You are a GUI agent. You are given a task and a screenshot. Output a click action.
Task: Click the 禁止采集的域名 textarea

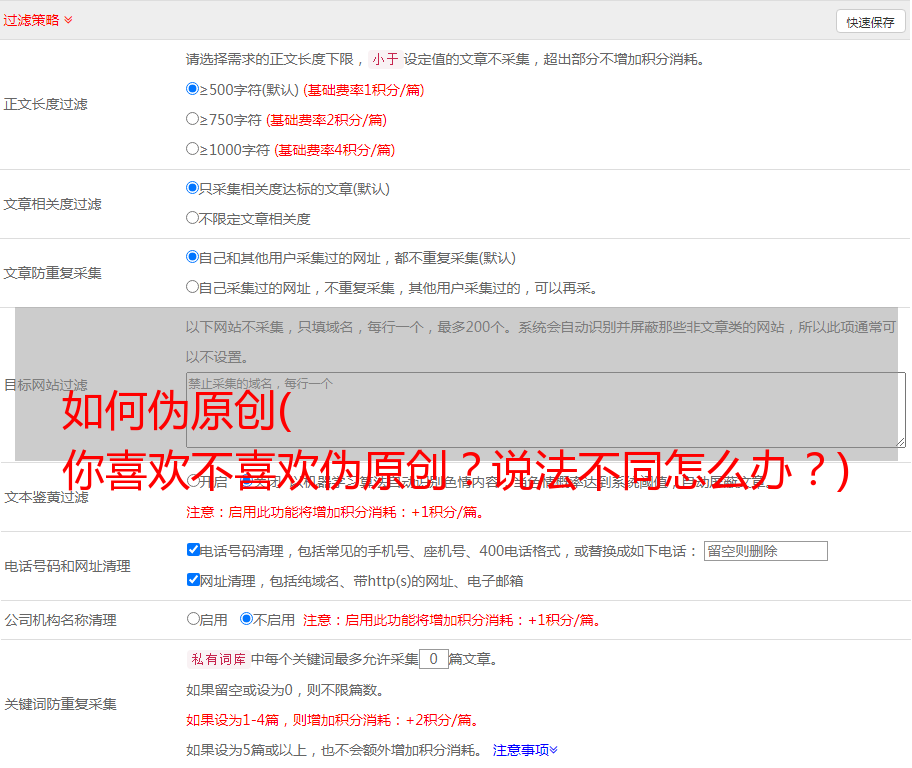(546, 410)
